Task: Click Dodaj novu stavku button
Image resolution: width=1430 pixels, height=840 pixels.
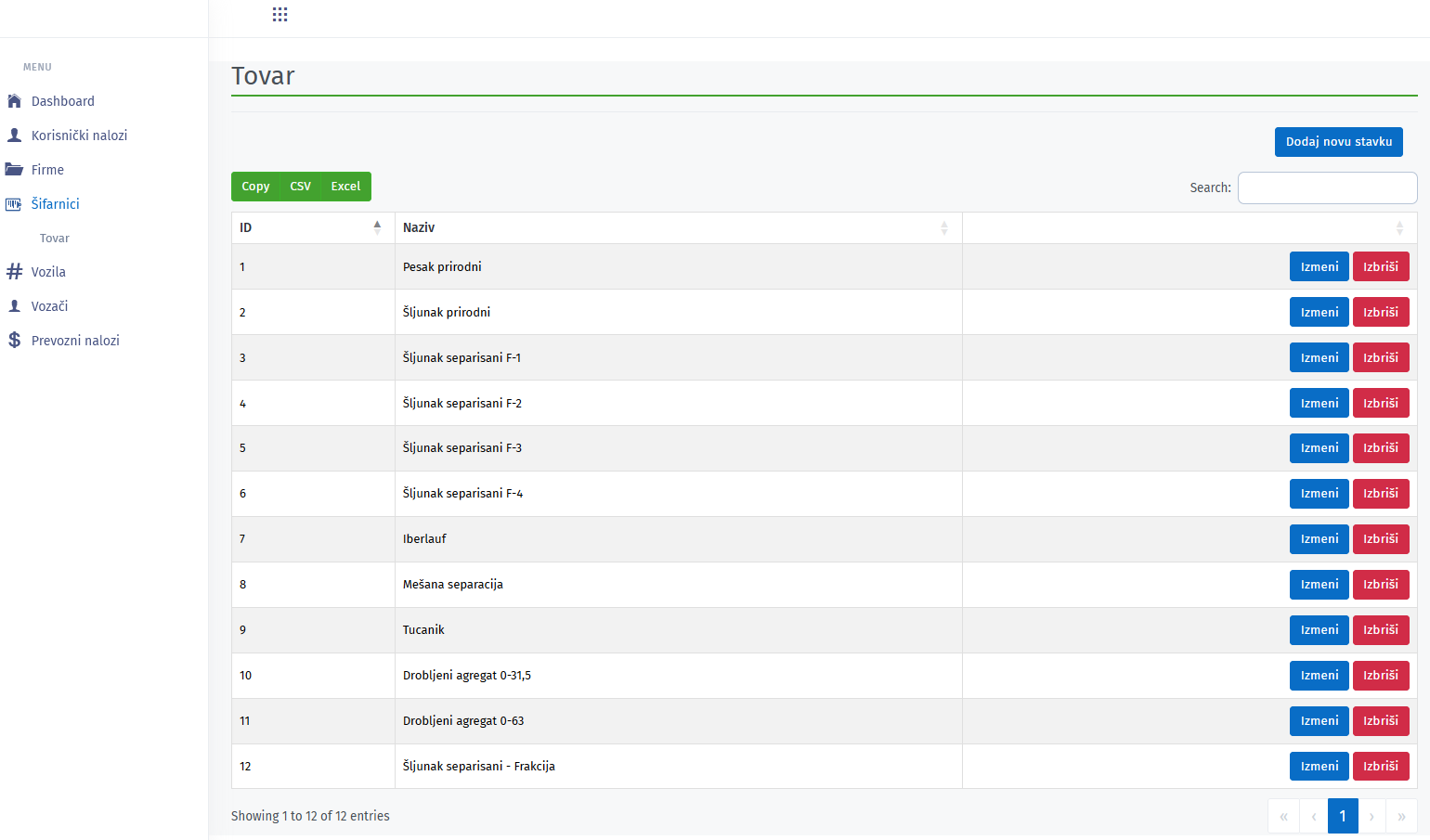Action: coord(1338,142)
